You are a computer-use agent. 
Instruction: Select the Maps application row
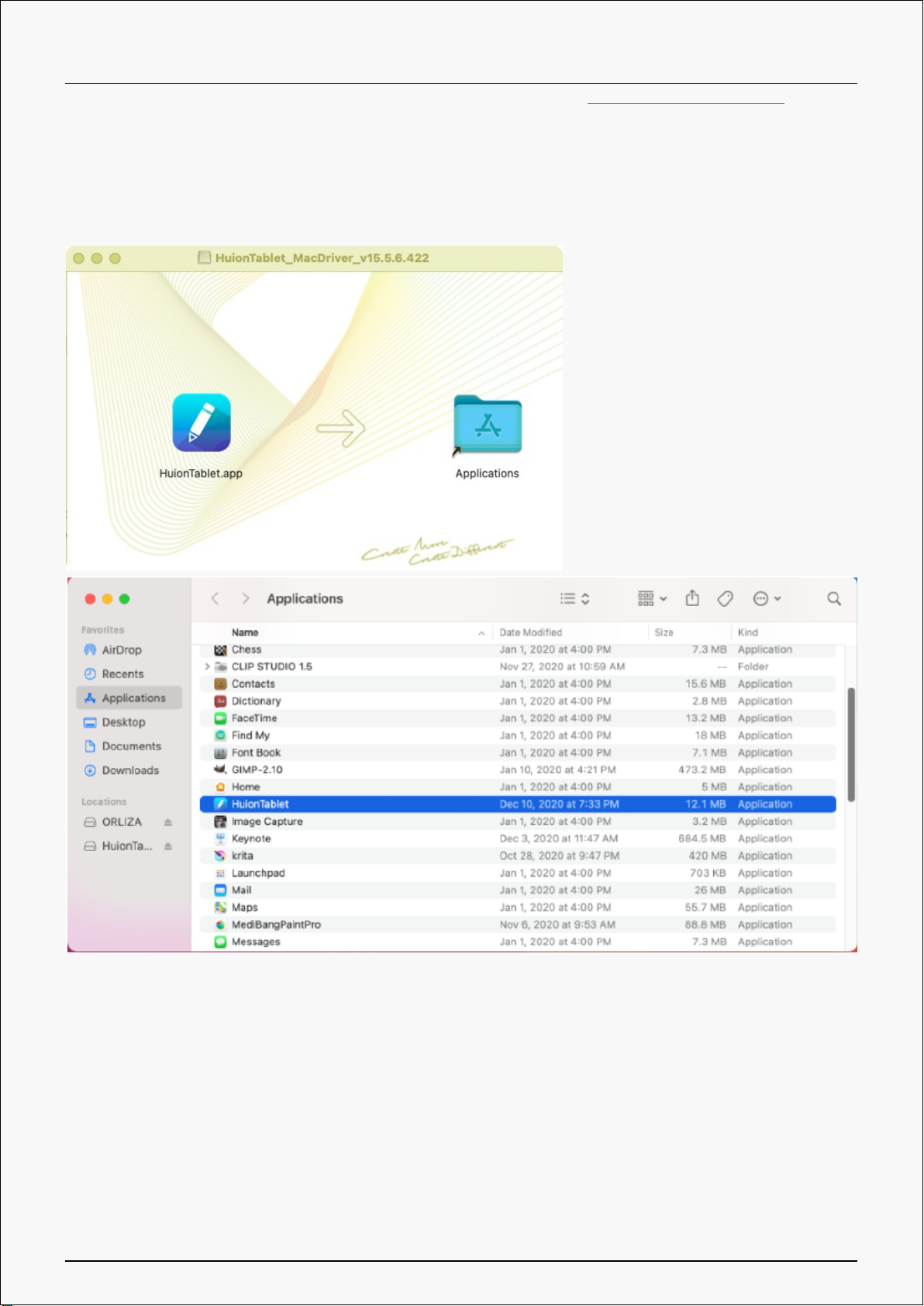point(518,908)
